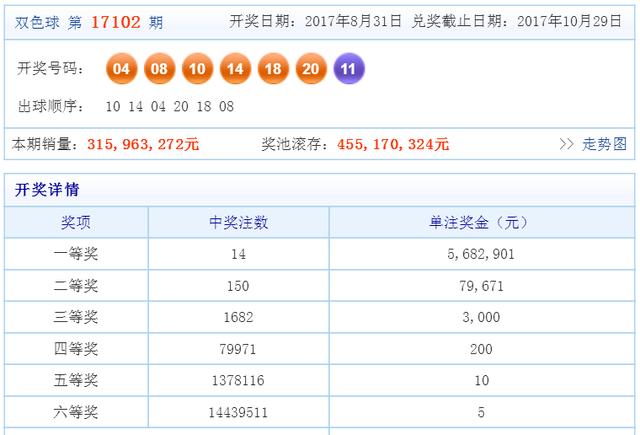Click the 开奖详情 section heading
This screenshot has width=640, height=435.
[46, 189]
